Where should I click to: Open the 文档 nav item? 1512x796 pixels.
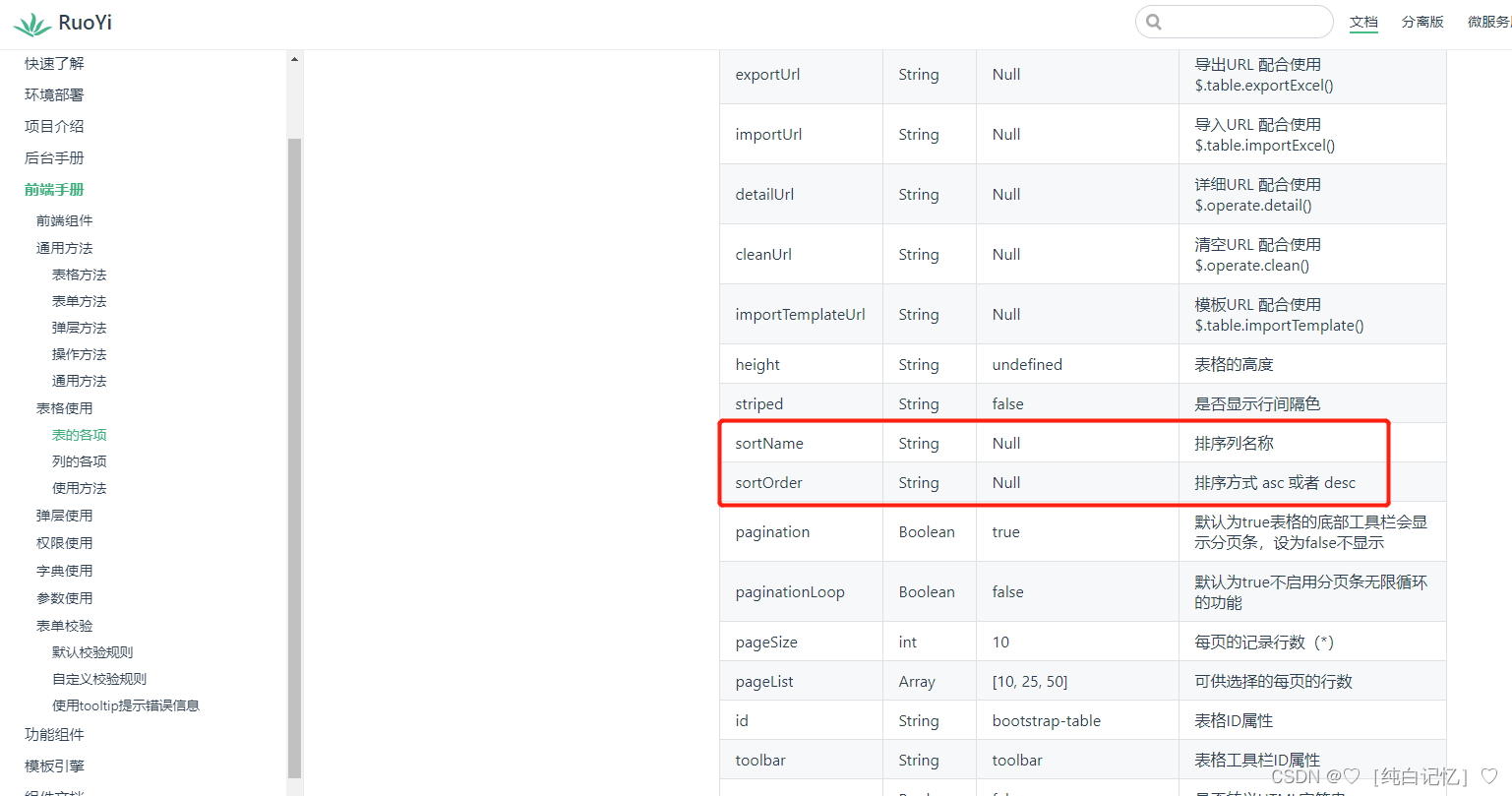pos(1363,22)
